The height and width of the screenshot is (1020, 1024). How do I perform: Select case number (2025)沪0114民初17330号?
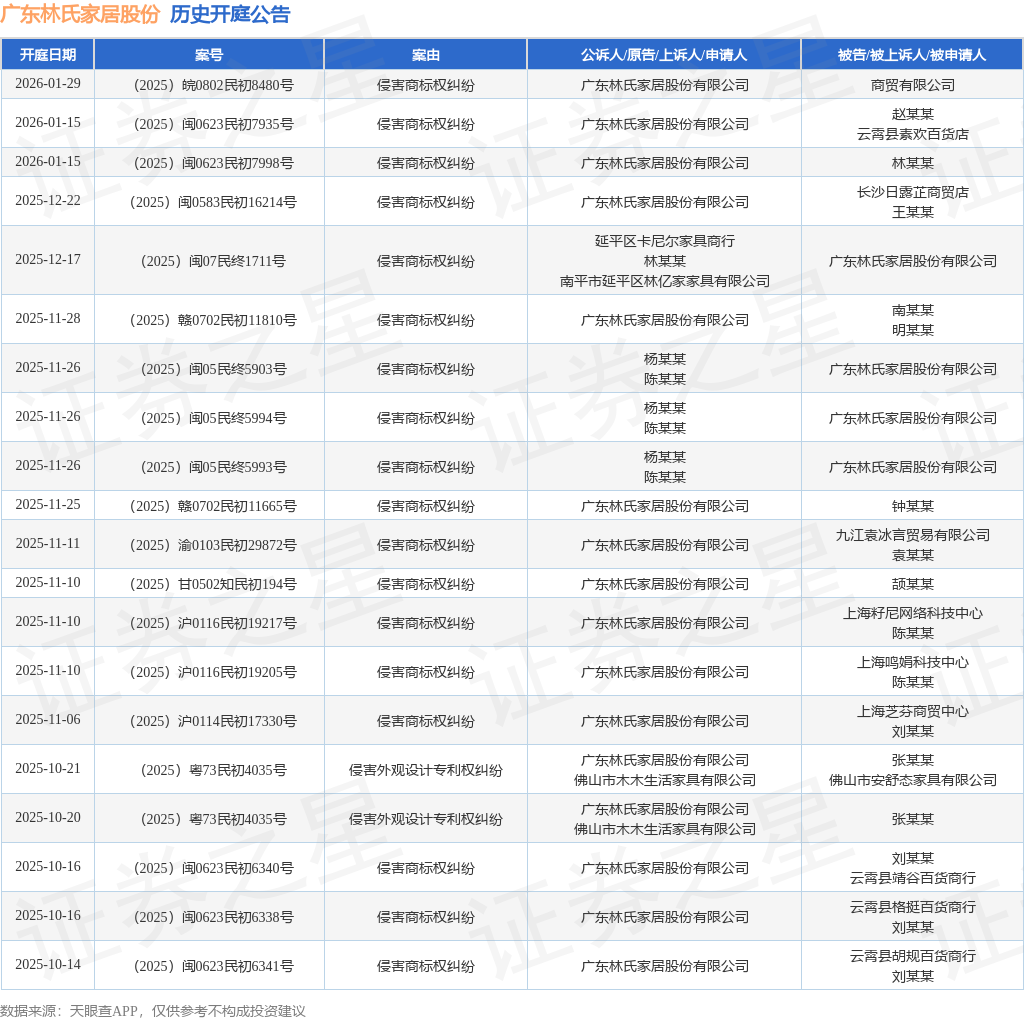(213, 721)
